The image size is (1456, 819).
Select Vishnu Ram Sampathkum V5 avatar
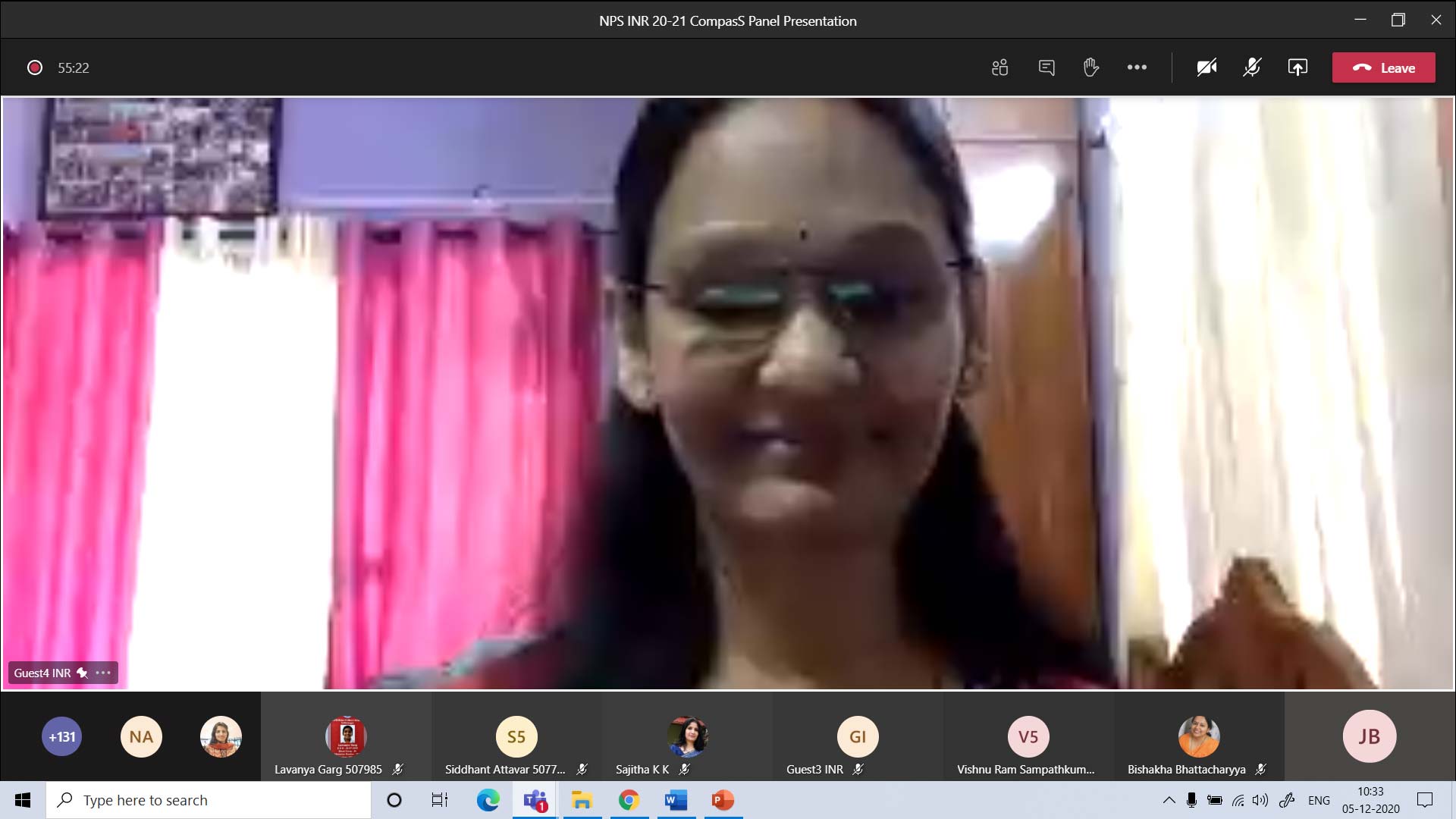click(x=1028, y=736)
